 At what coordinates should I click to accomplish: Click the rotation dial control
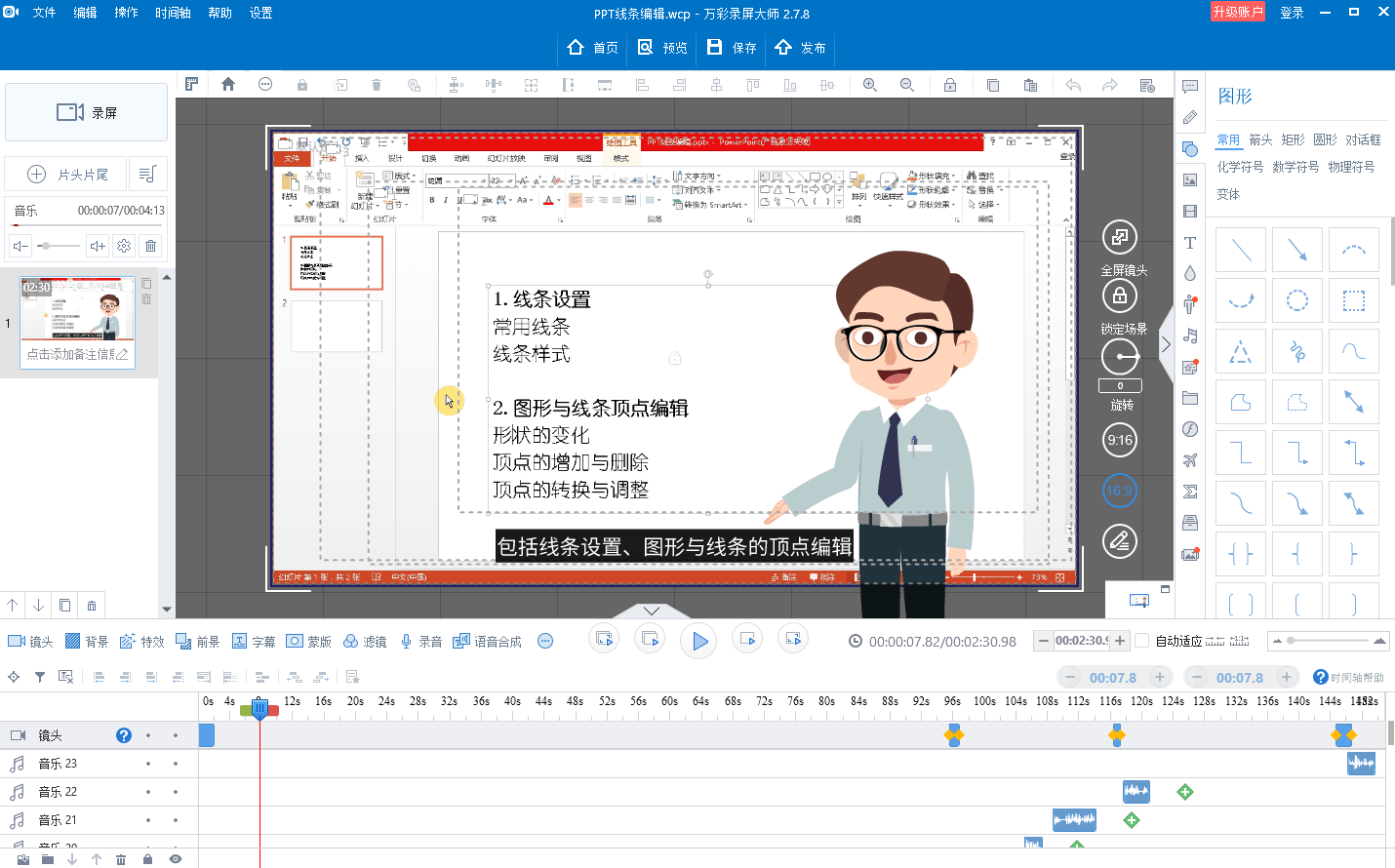point(1120,357)
